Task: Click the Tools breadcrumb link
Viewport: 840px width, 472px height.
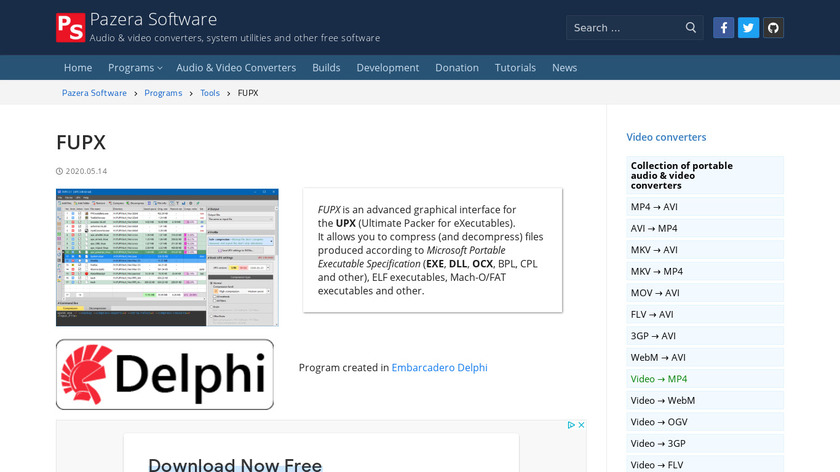Action: pyautogui.click(x=210, y=93)
